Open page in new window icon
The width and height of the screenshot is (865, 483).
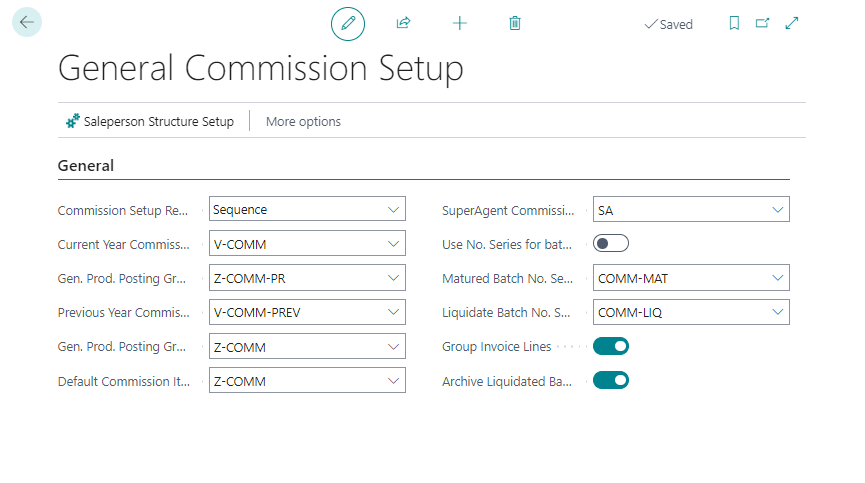pyautogui.click(x=763, y=23)
